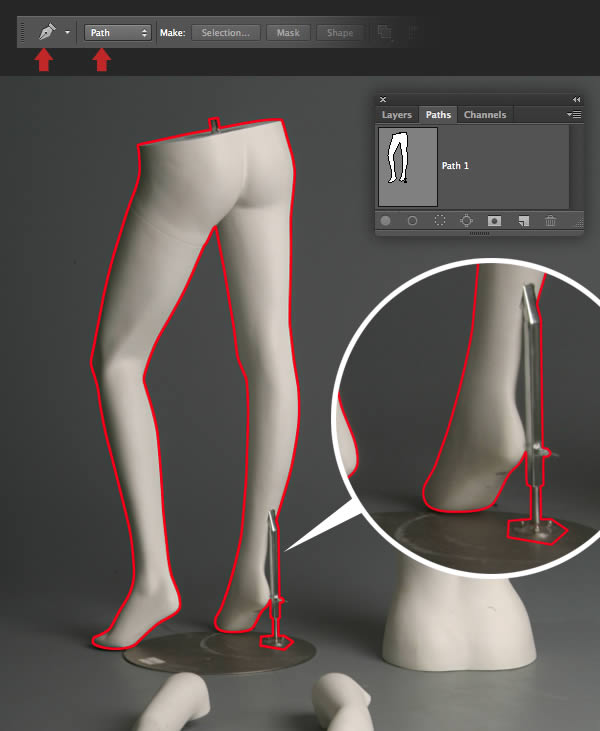The image size is (600, 731).
Task: Open the Paths panel flyout menu
Action: (x=574, y=114)
